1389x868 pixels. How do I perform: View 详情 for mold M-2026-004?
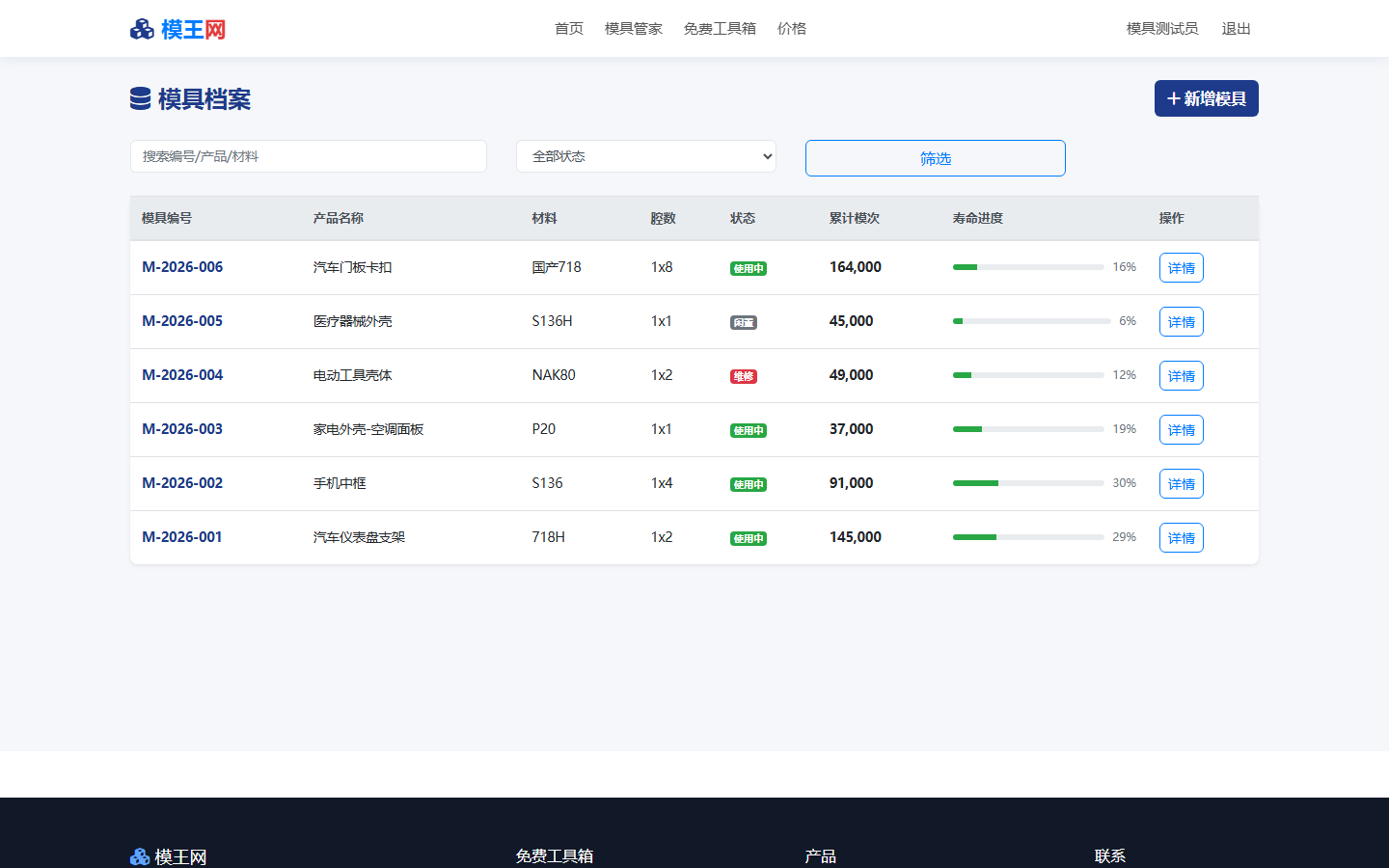point(1182,376)
